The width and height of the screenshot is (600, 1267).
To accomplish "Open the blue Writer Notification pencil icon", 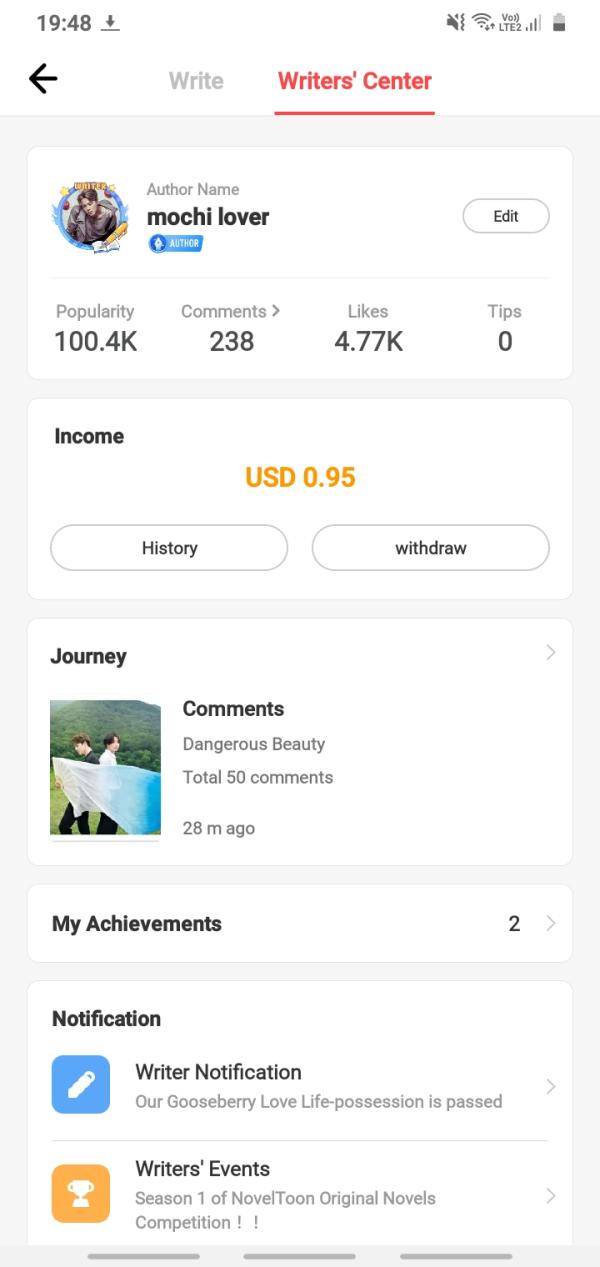I will click(x=81, y=1085).
